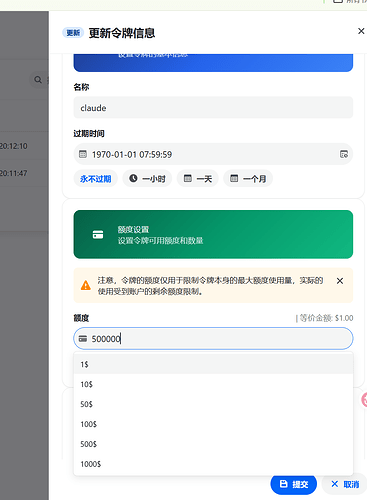
Task: Click the card icon in 额度设置 banner
Action: [98, 235]
